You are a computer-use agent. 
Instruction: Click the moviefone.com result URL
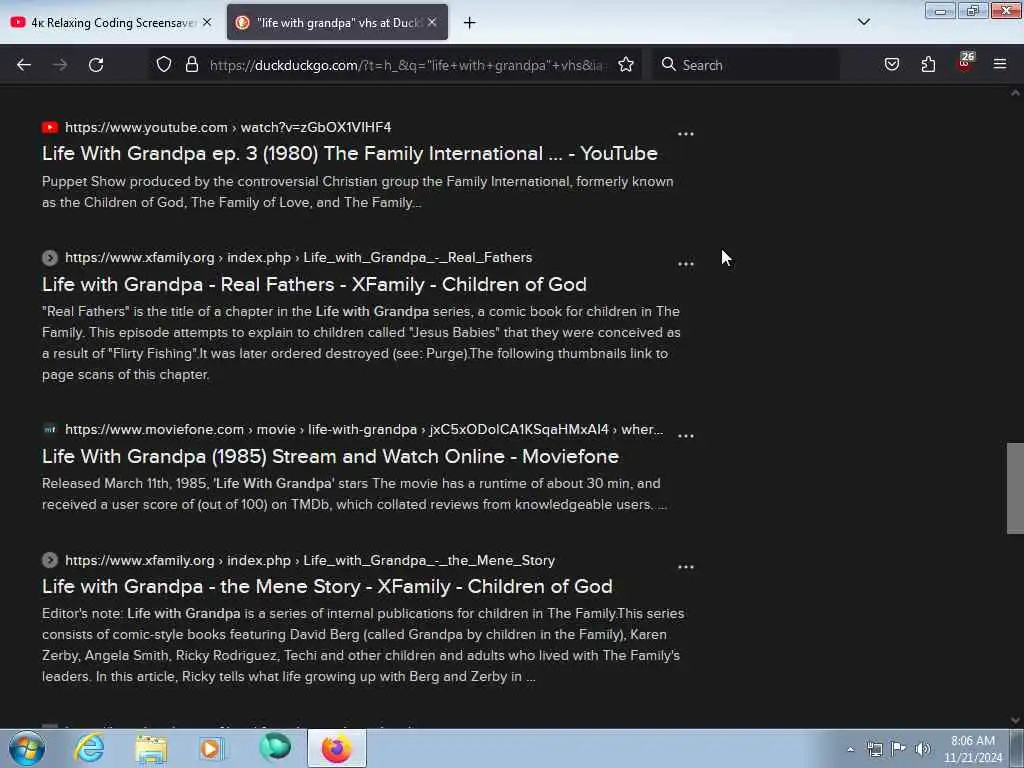[364, 430]
